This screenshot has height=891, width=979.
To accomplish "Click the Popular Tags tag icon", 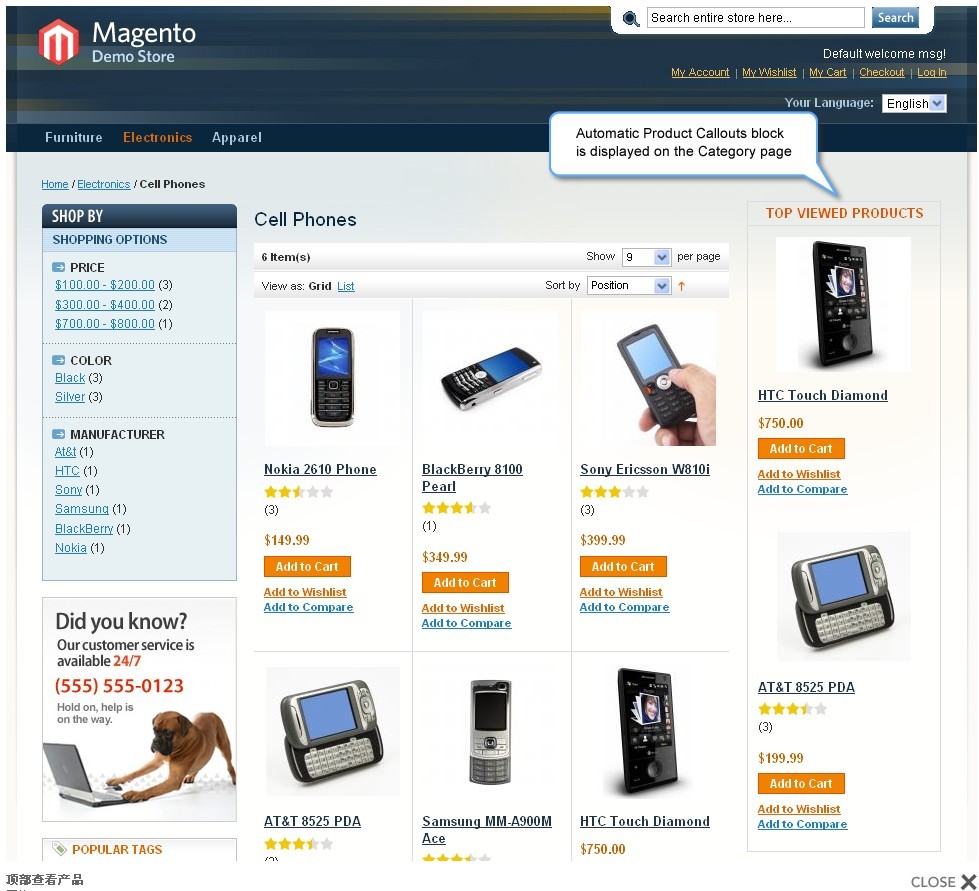I will [59, 849].
